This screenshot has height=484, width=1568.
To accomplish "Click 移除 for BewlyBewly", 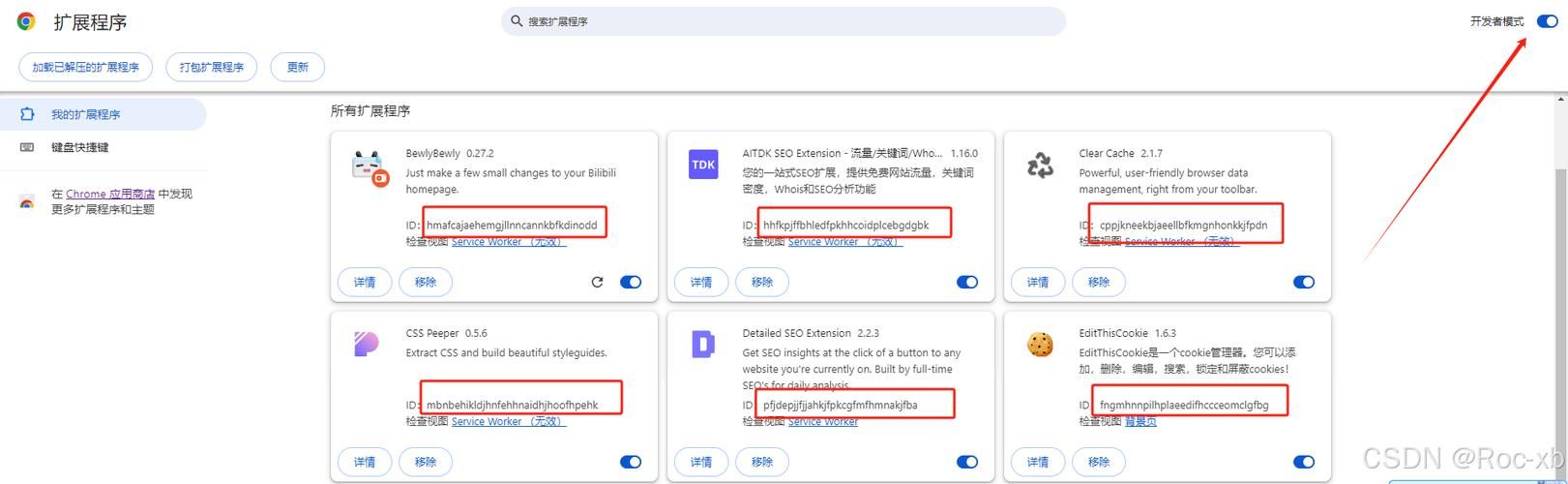I will pos(426,282).
